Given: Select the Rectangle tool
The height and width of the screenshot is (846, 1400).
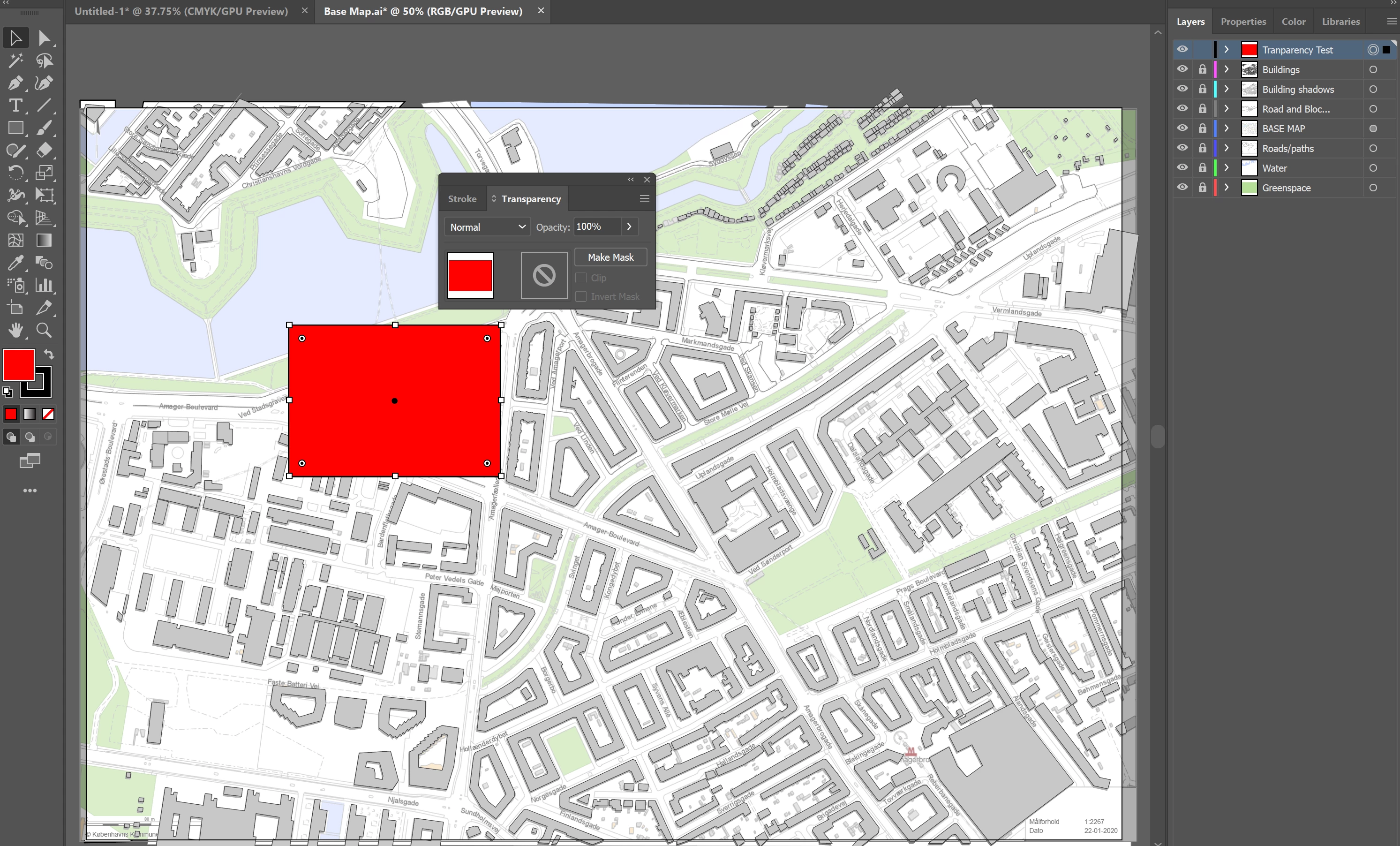Looking at the screenshot, I should (x=15, y=128).
